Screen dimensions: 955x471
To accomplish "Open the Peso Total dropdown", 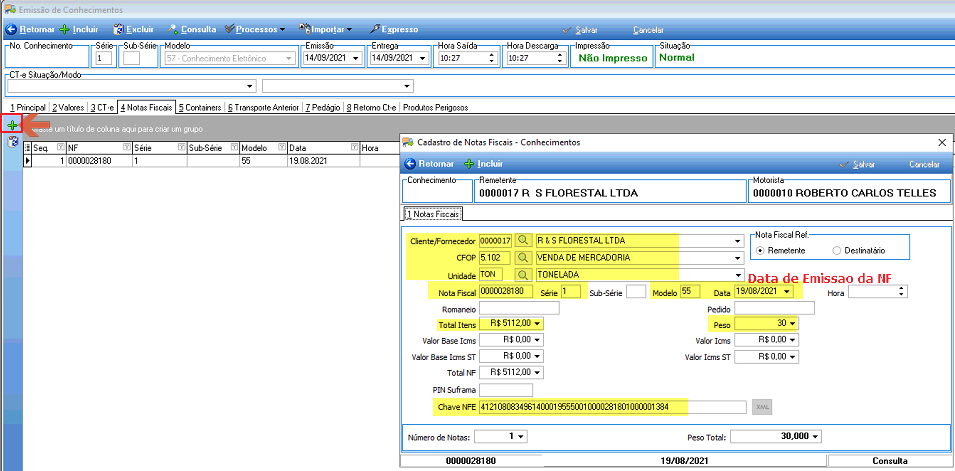I will point(817,436).
